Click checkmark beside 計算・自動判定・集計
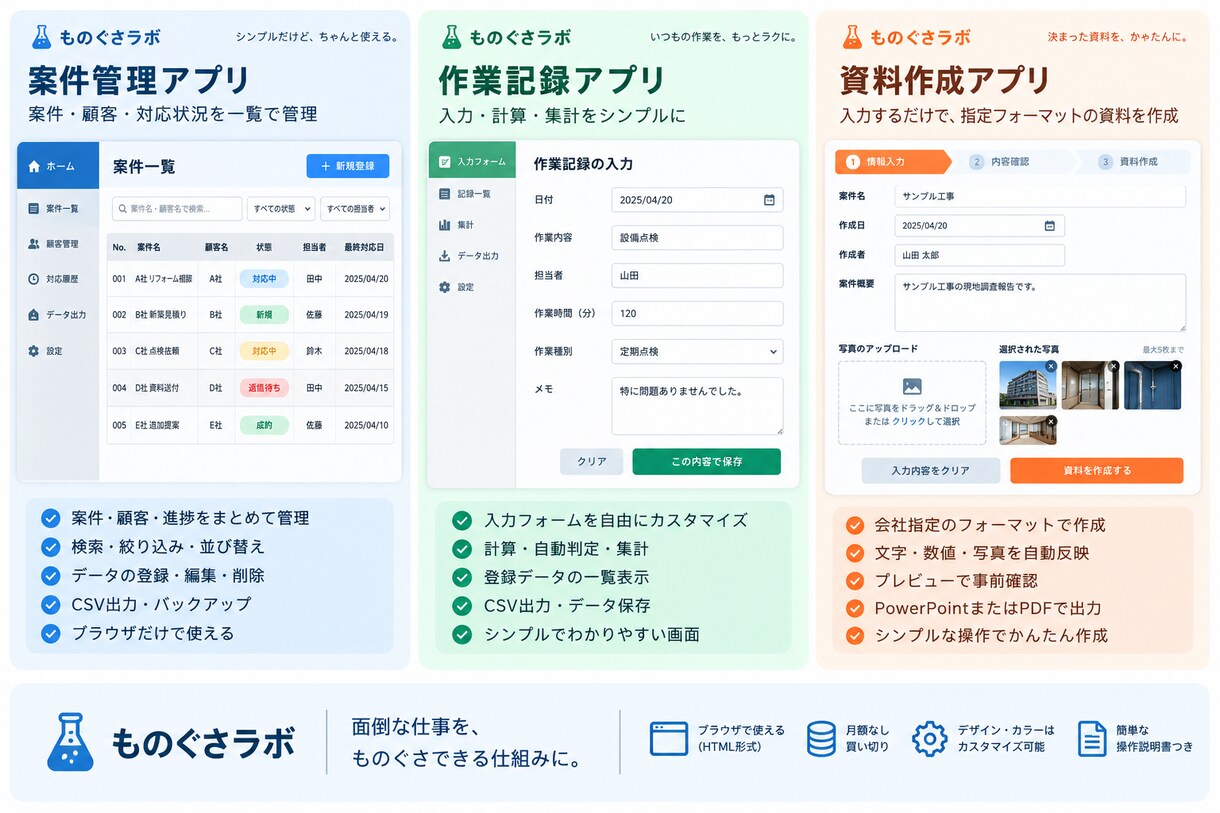 462,549
